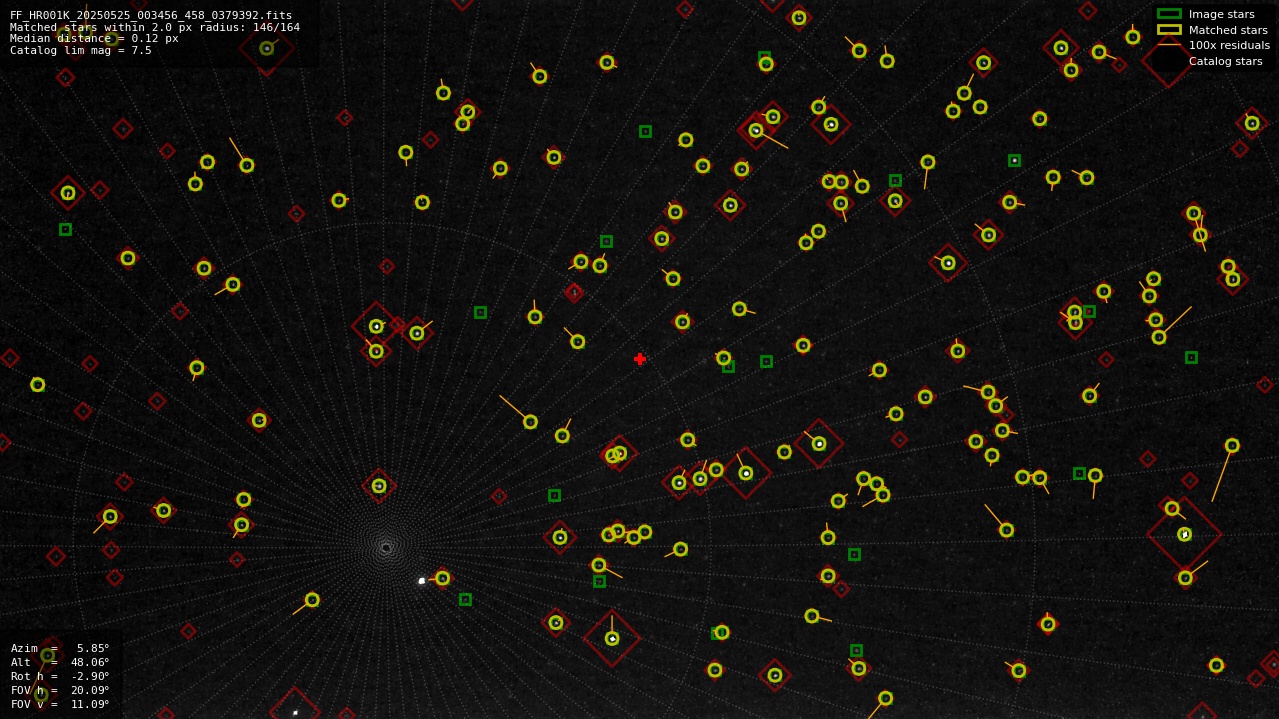The height and width of the screenshot is (719, 1279).
Task: Select the 'Catalog stars' legend label
Action: coord(1225,61)
